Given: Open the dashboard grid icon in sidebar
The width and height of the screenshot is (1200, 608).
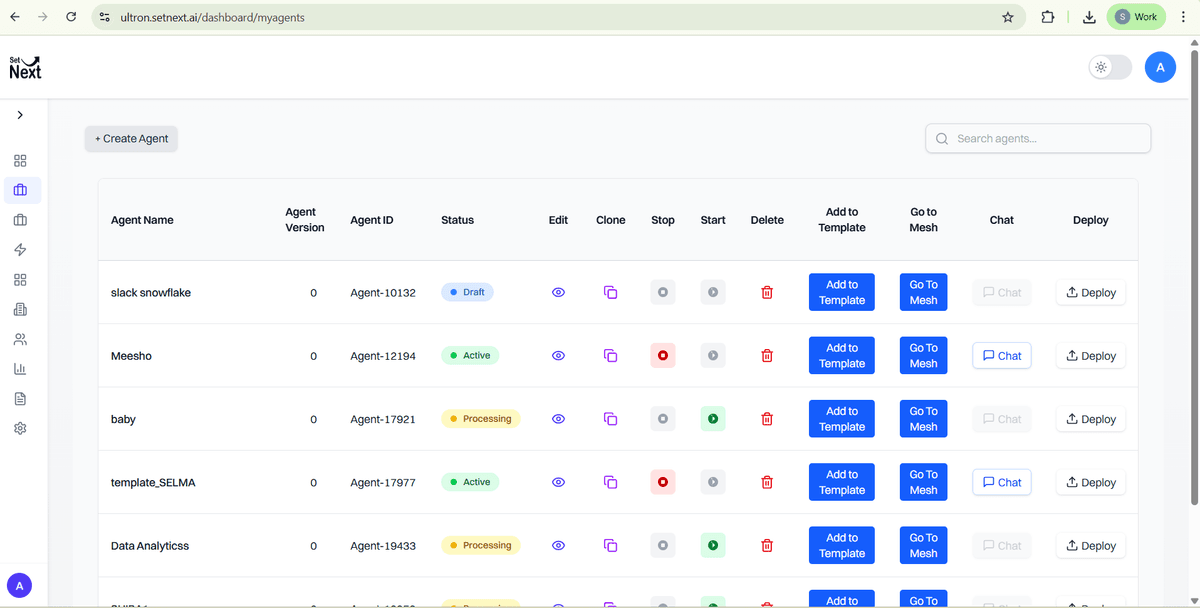Looking at the screenshot, I should [20, 160].
